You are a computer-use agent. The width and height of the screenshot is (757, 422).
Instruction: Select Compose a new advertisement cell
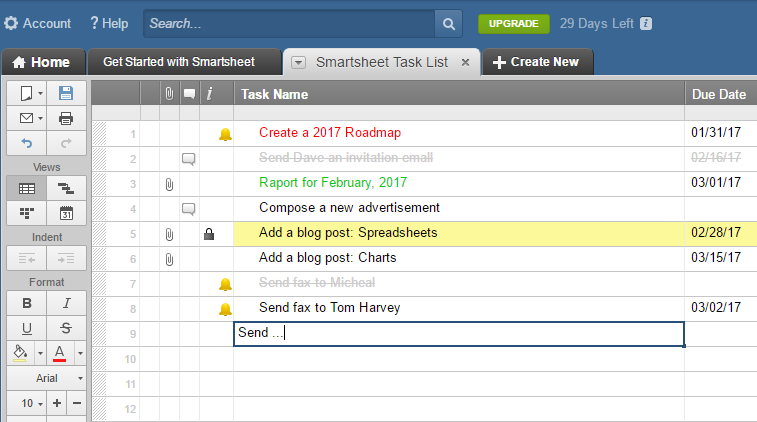point(459,209)
